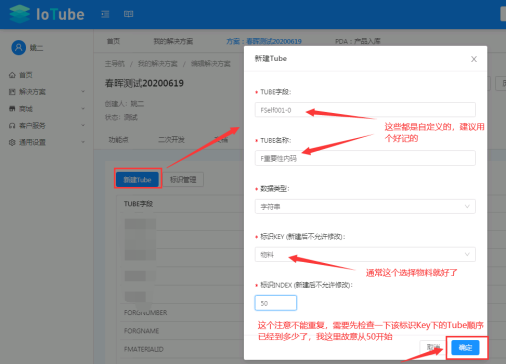
Task: Click the 主导航 breadcrumb link
Action: pyautogui.click(x=115, y=64)
